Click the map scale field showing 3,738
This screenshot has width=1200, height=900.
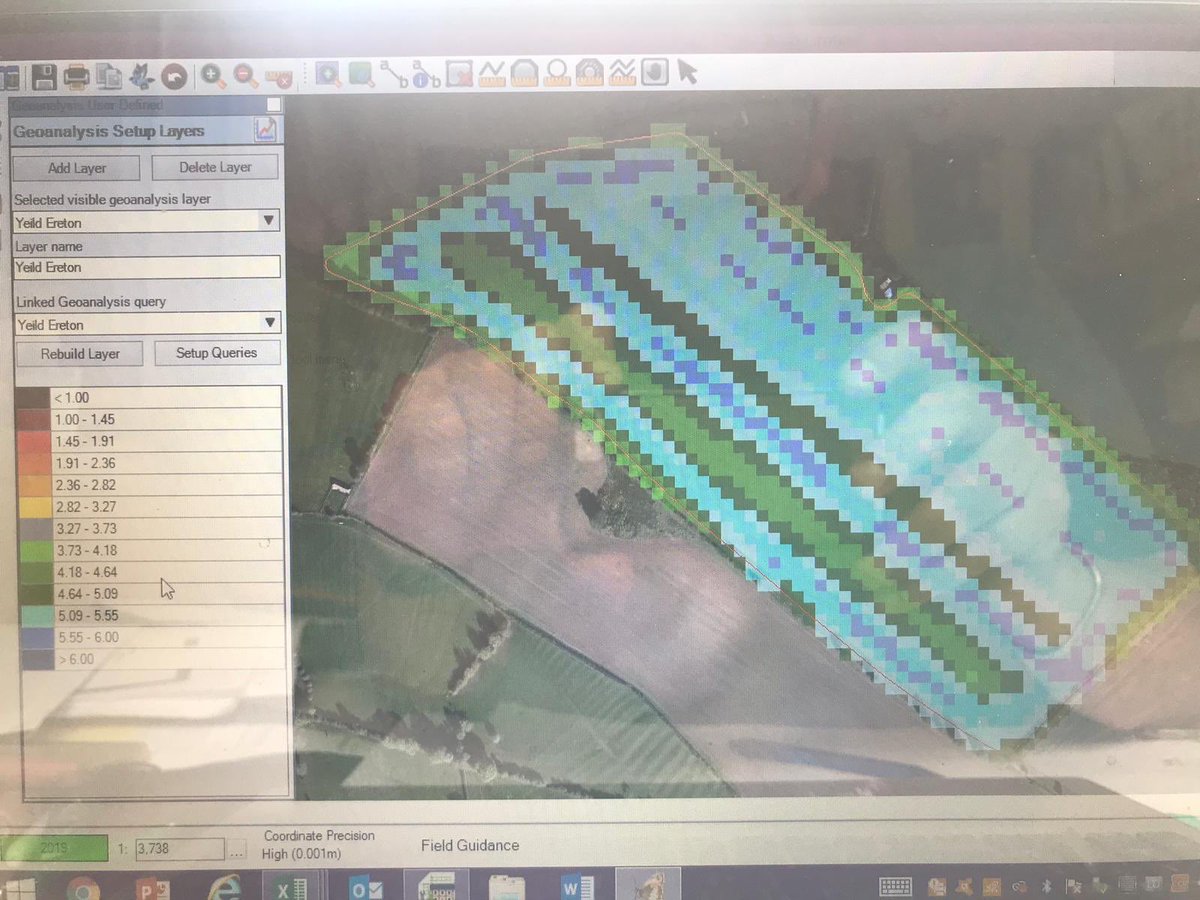[x=179, y=849]
